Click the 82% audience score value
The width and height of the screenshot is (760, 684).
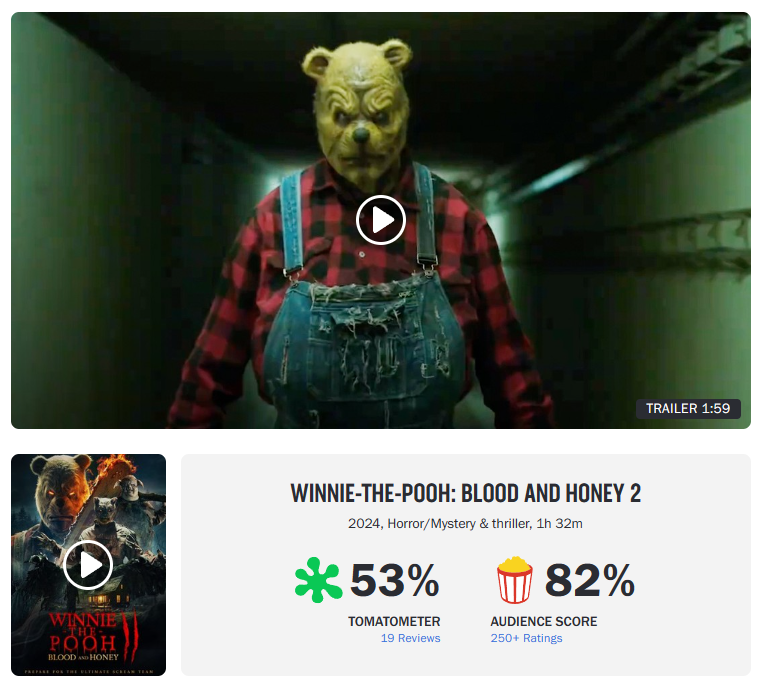click(589, 580)
